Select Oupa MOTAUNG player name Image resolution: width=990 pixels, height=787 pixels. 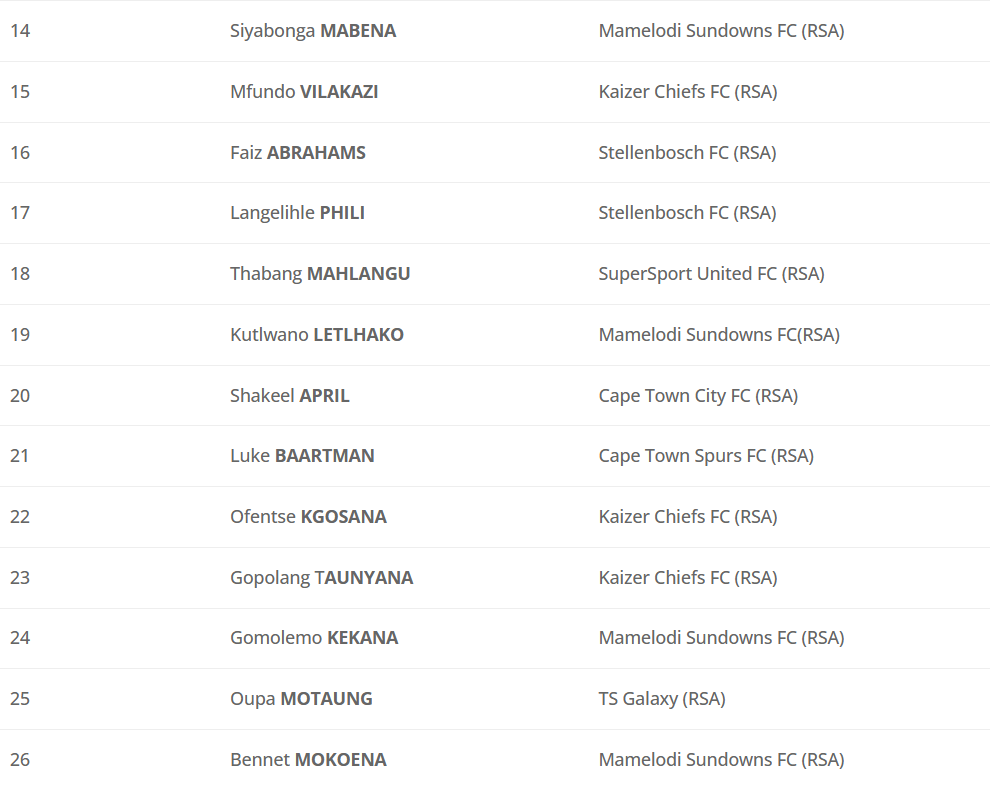point(301,699)
